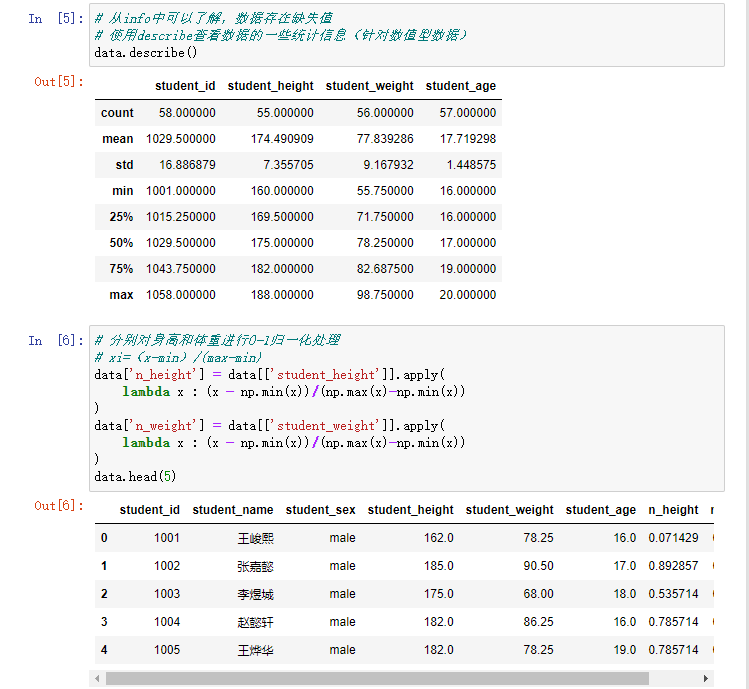Click the data['n_height'] assignment code line

click(x=269, y=375)
